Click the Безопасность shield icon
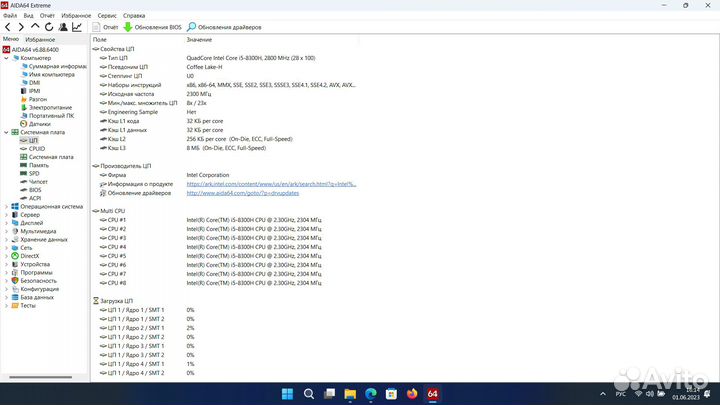This screenshot has width=720, height=405. pos(15,281)
